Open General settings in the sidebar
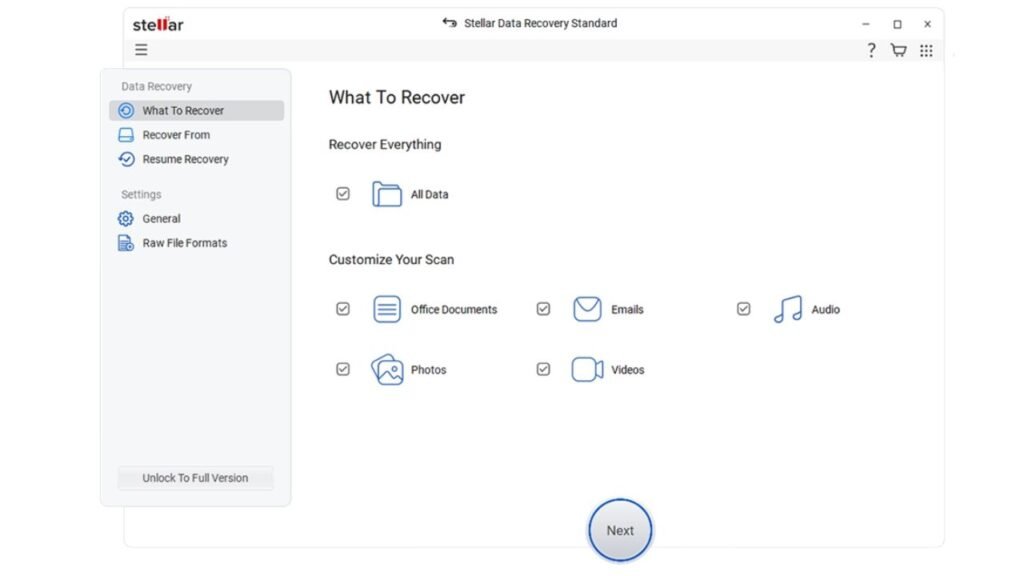Image resolution: width=1024 pixels, height=576 pixels. [161, 218]
